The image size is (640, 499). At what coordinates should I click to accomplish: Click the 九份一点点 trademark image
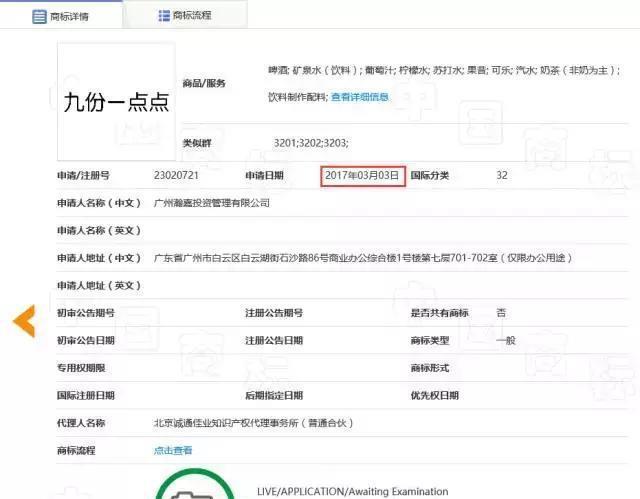(x=116, y=102)
